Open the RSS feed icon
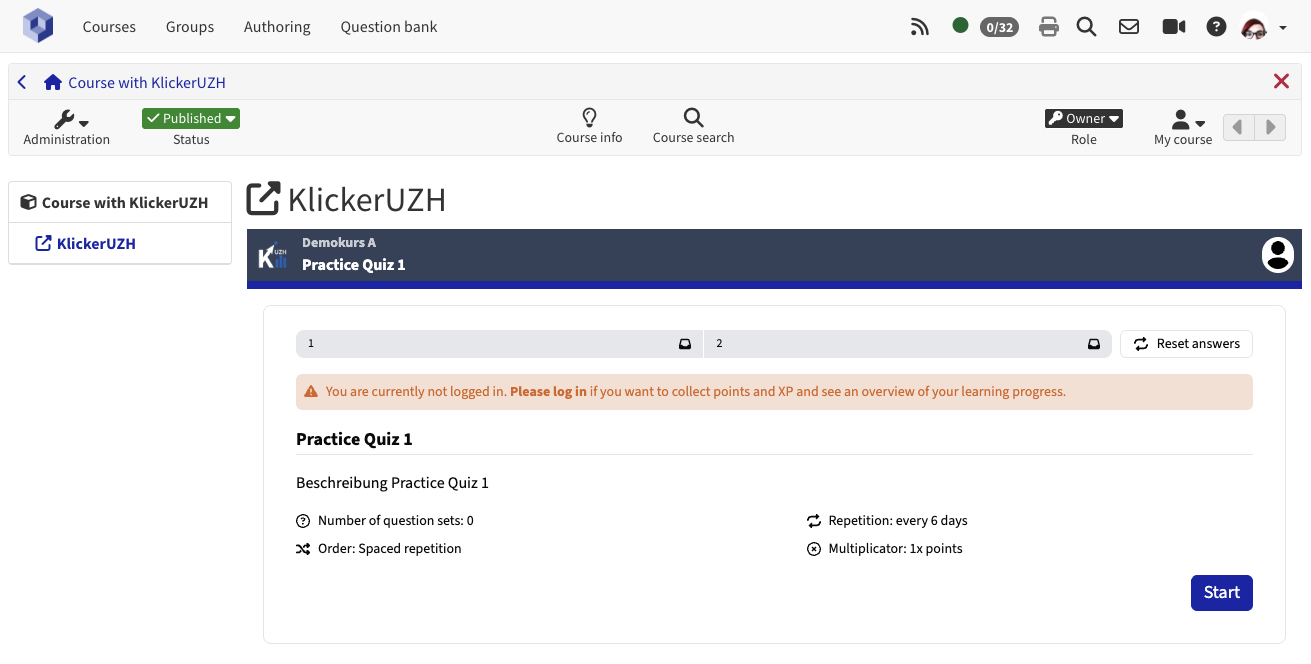Viewport: 1311px width, 664px height. (x=920, y=27)
